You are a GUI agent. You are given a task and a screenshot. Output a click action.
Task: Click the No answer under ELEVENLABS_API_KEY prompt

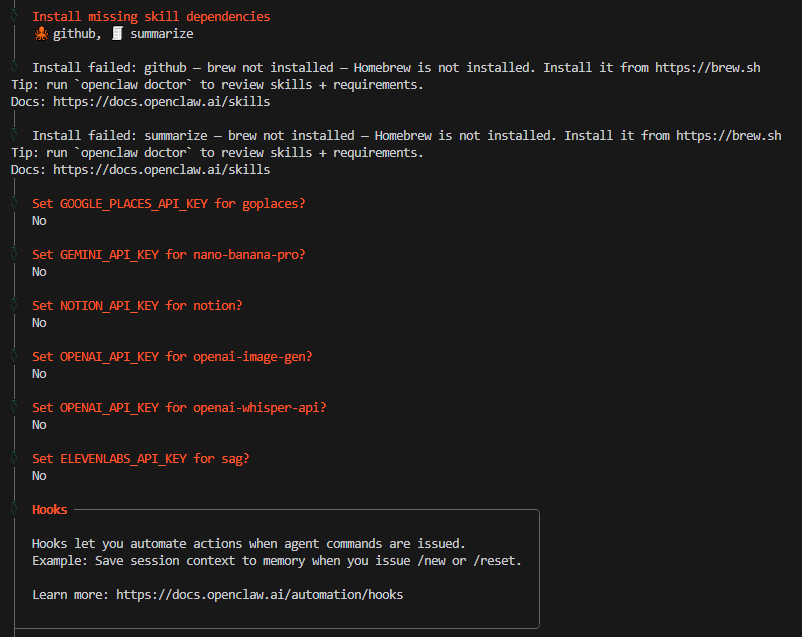point(39,476)
